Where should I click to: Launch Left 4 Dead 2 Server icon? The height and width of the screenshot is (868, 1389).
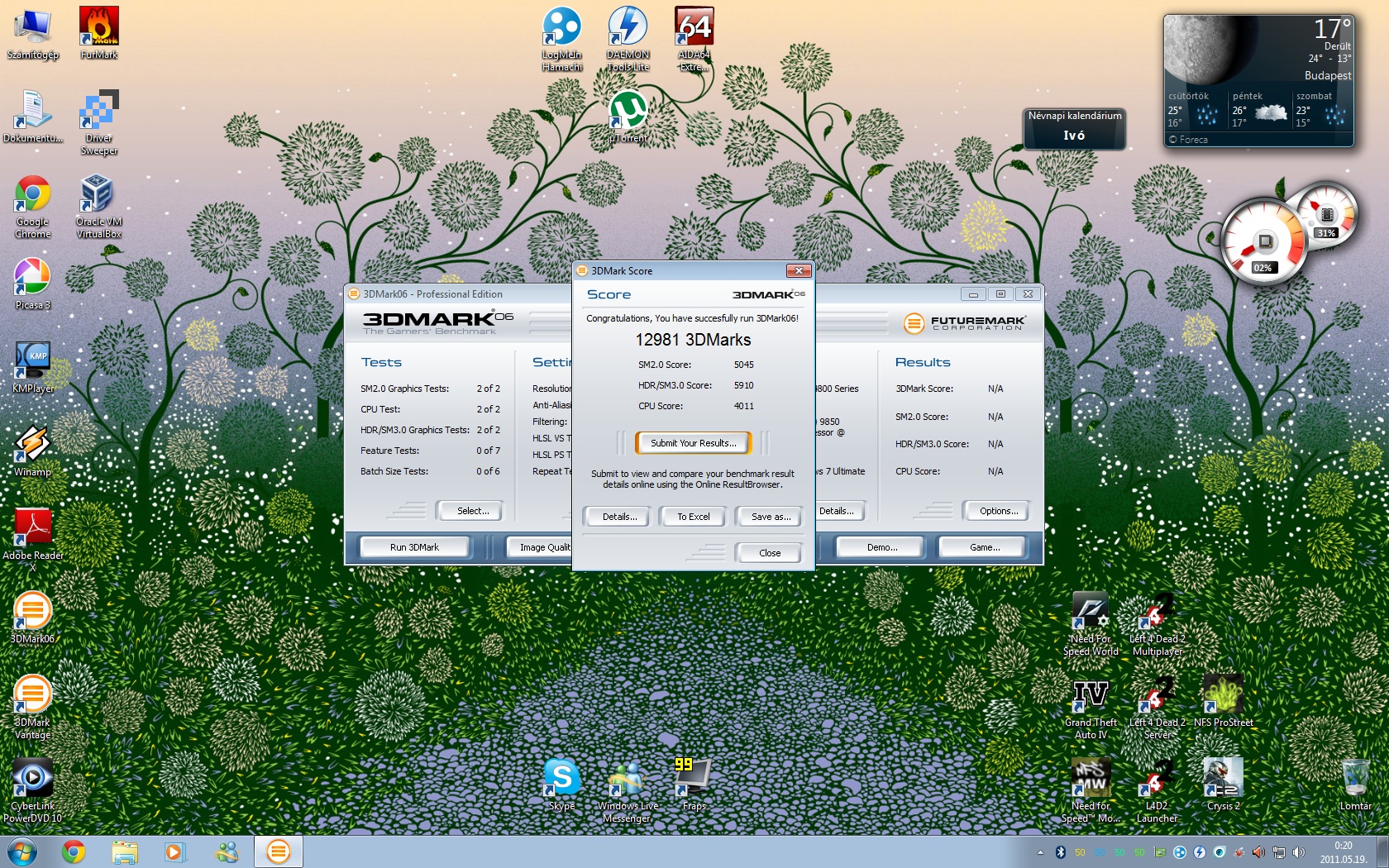tap(1157, 707)
